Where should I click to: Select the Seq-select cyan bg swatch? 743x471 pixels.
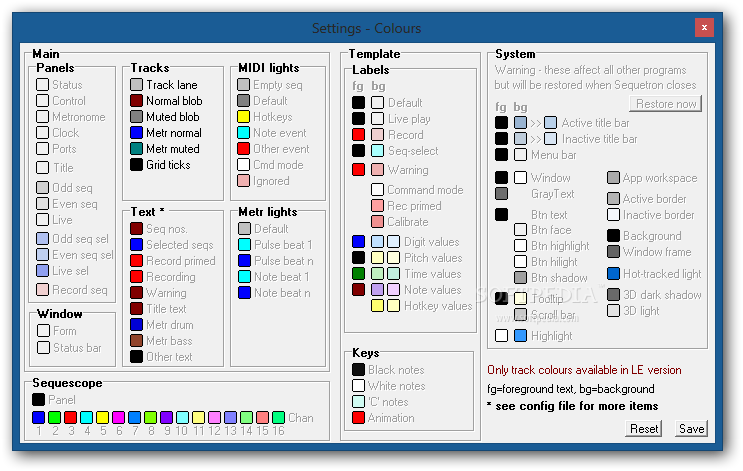378,151
